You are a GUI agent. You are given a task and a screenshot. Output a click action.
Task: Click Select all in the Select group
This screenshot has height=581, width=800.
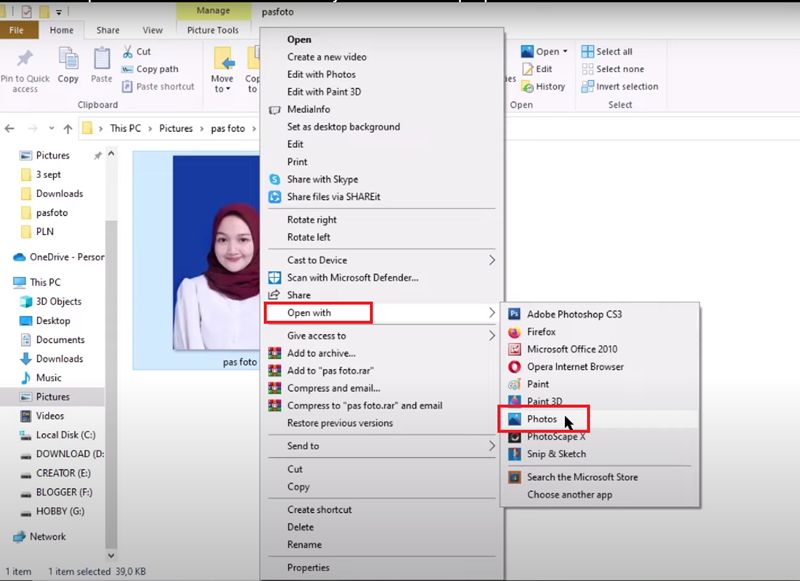613,52
